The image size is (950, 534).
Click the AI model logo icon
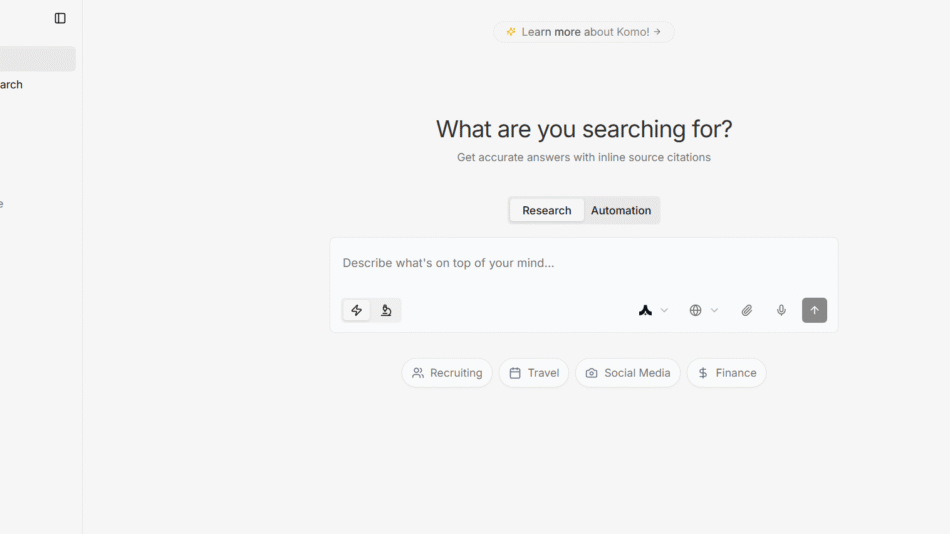click(x=645, y=310)
